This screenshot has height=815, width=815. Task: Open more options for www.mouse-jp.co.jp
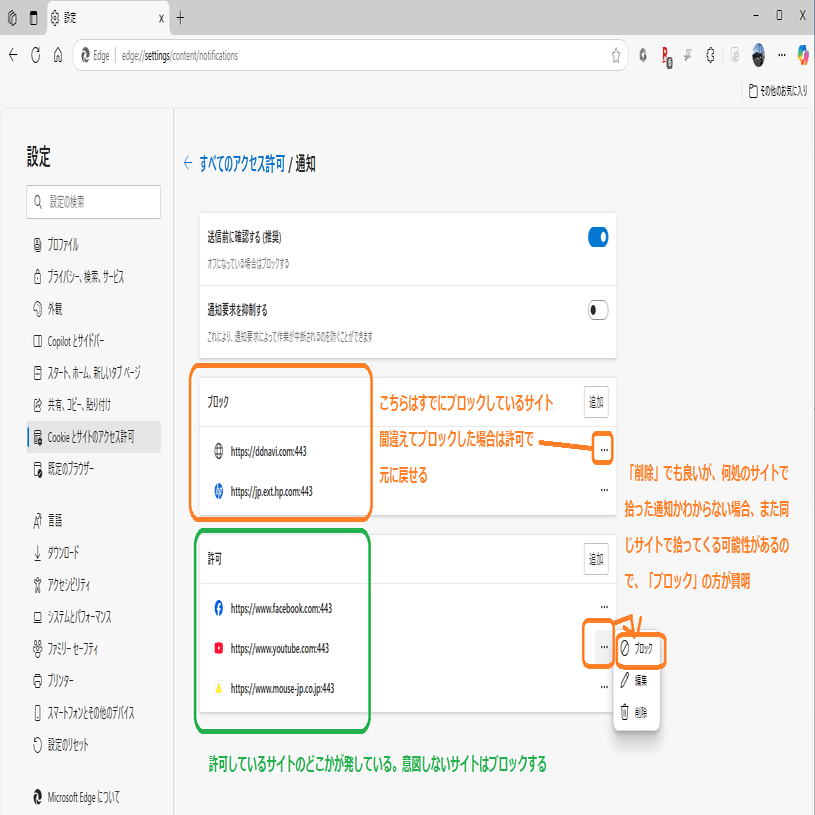[604, 687]
